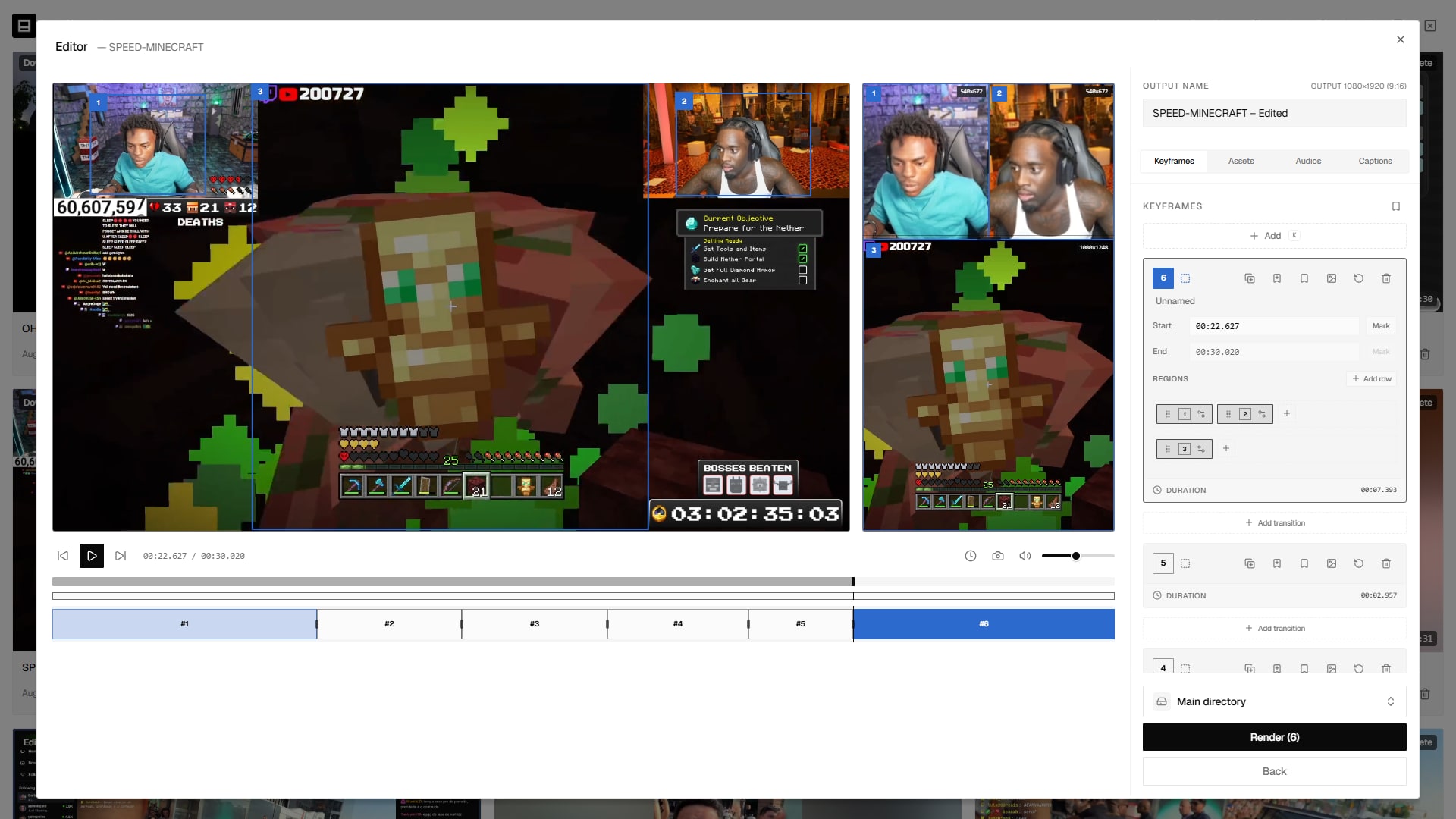This screenshot has width=1456, height=819.
Task: Toggle the dashed selection box on keyframe 5
Action: click(x=1185, y=563)
